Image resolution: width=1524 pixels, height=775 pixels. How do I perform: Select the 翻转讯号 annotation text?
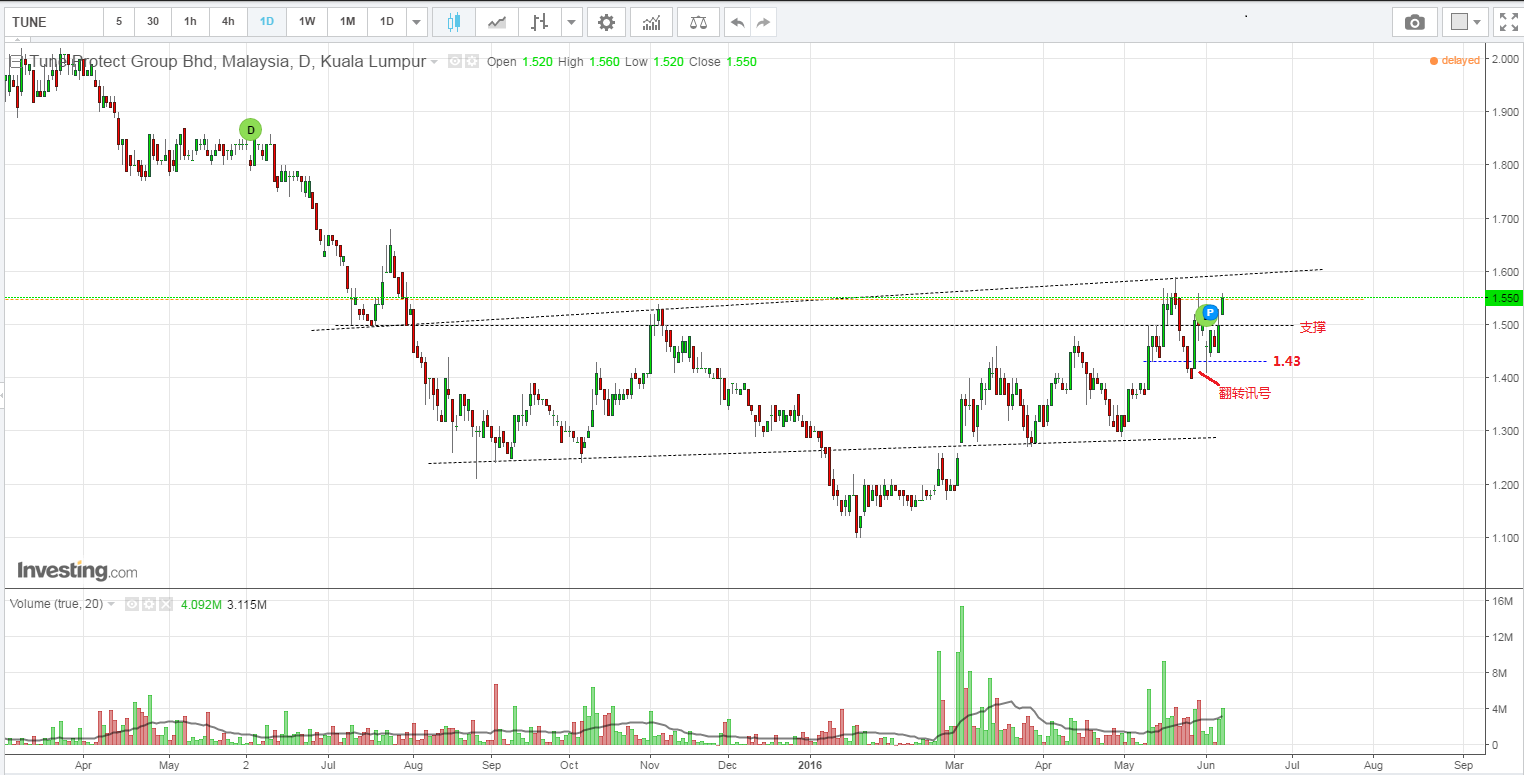(1244, 393)
